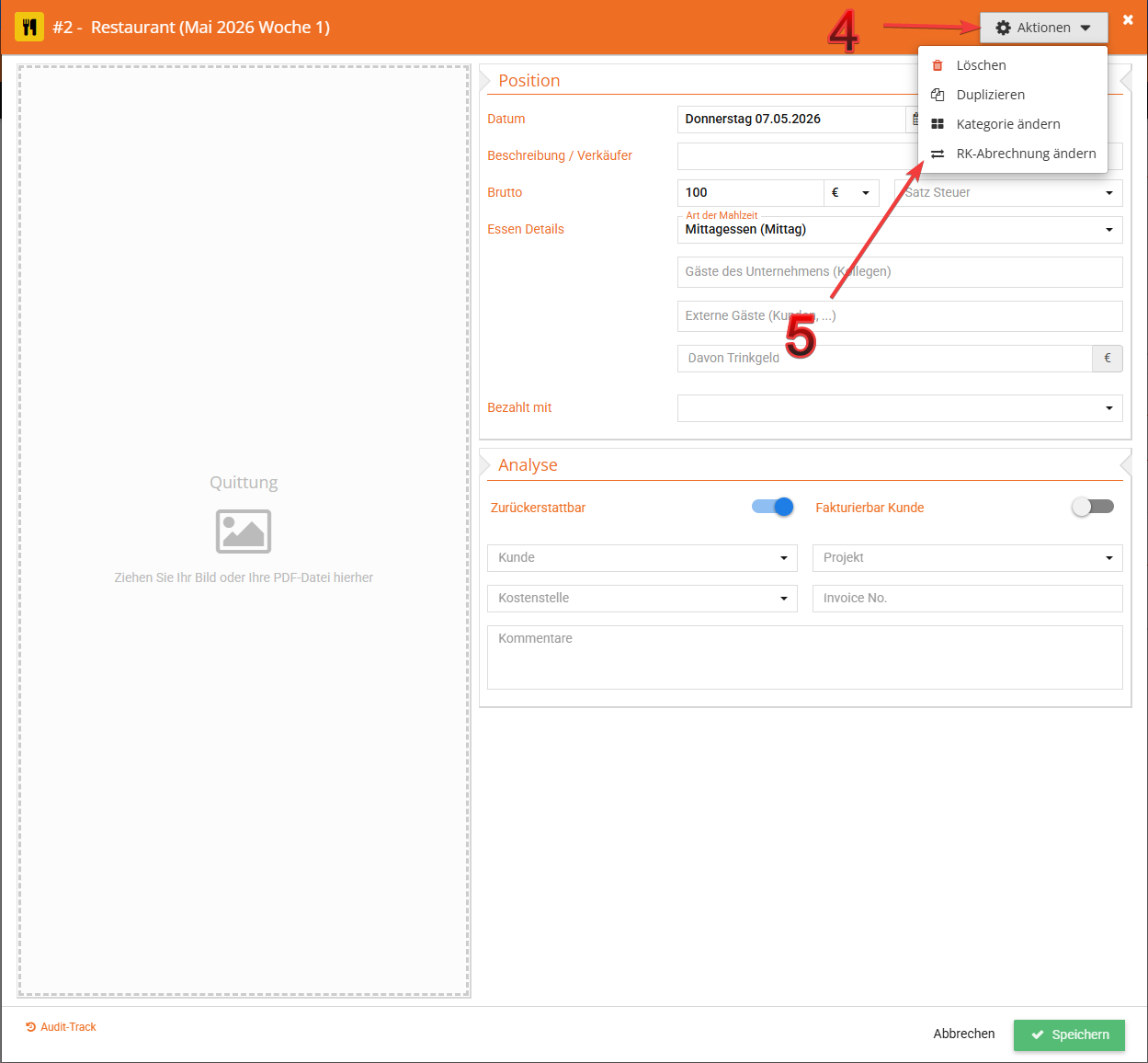Click the red trash icon beside Löschen
Image resolution: width=1148 pixels, height=1063 pixels.
(x=938, y=65)
